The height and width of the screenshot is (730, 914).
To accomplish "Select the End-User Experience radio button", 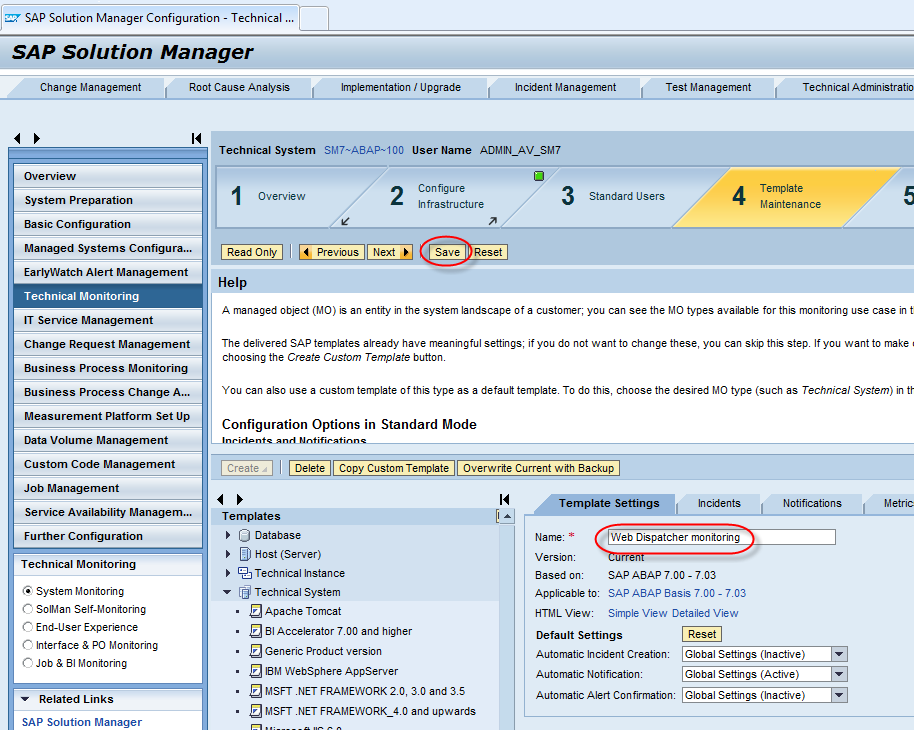I will click(x=27, y=627).
